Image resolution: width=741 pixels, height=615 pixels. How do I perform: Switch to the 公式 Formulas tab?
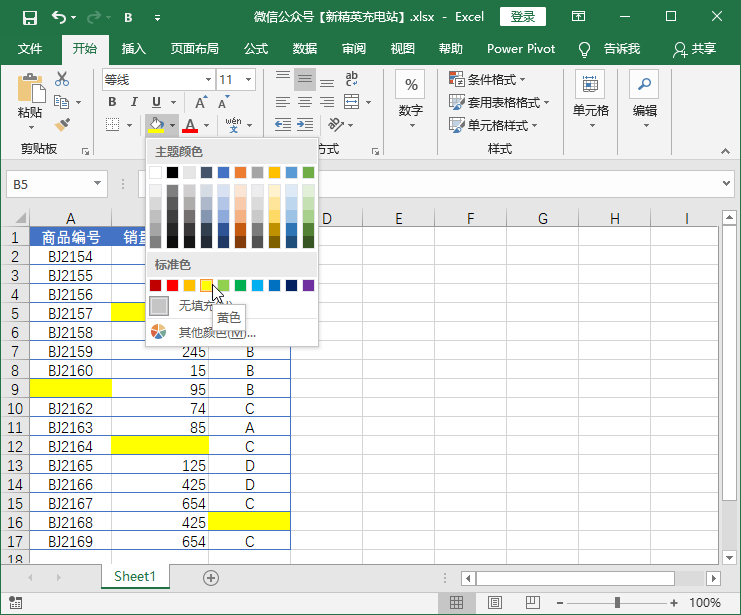pyautogui.click(x=256, y=49)
